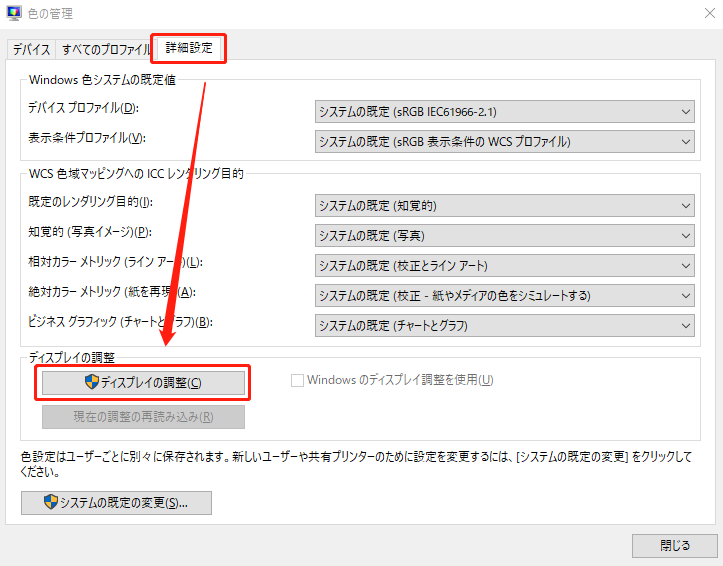Click the WCS 色域マッピングへの ICC heading
The width and height of the screenshot is (723, 566).
click(x=136, y=174)
